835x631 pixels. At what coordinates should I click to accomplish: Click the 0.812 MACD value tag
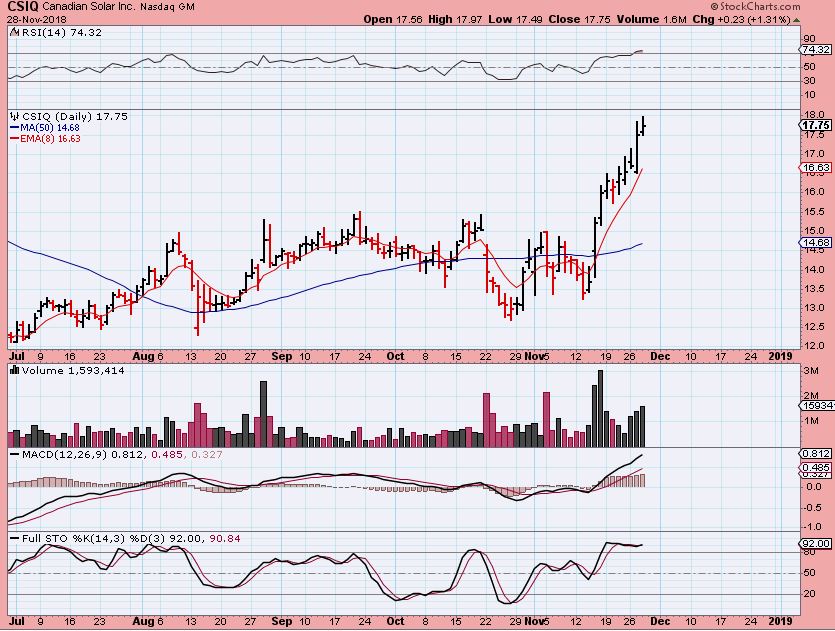(816, 454)
